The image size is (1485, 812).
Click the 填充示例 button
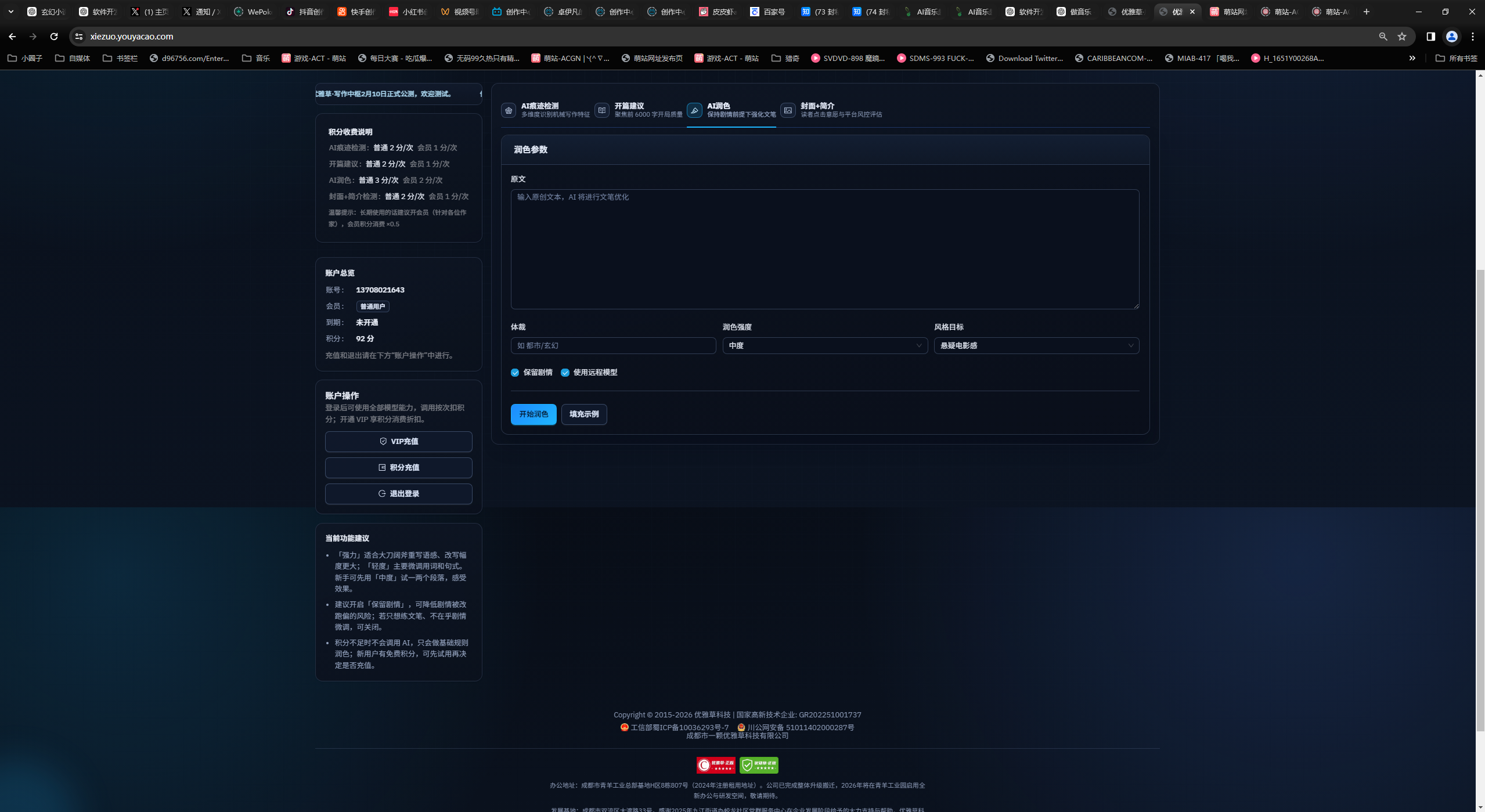[x=583, y=414]
